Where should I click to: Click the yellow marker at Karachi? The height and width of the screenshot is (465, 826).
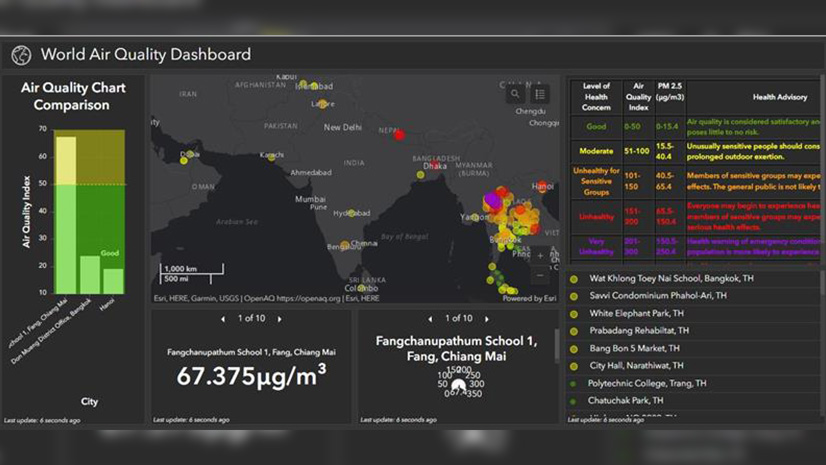point(269,157)
